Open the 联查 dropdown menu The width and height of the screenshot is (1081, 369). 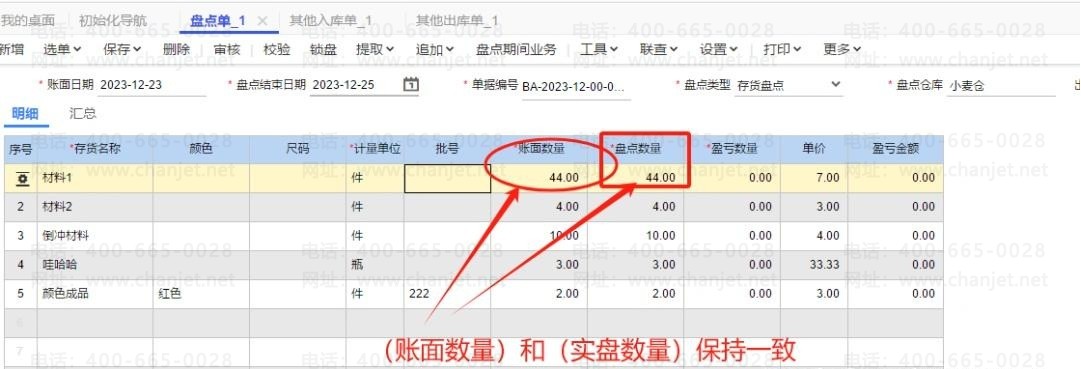pyautogui.click(x=659, y=49)
